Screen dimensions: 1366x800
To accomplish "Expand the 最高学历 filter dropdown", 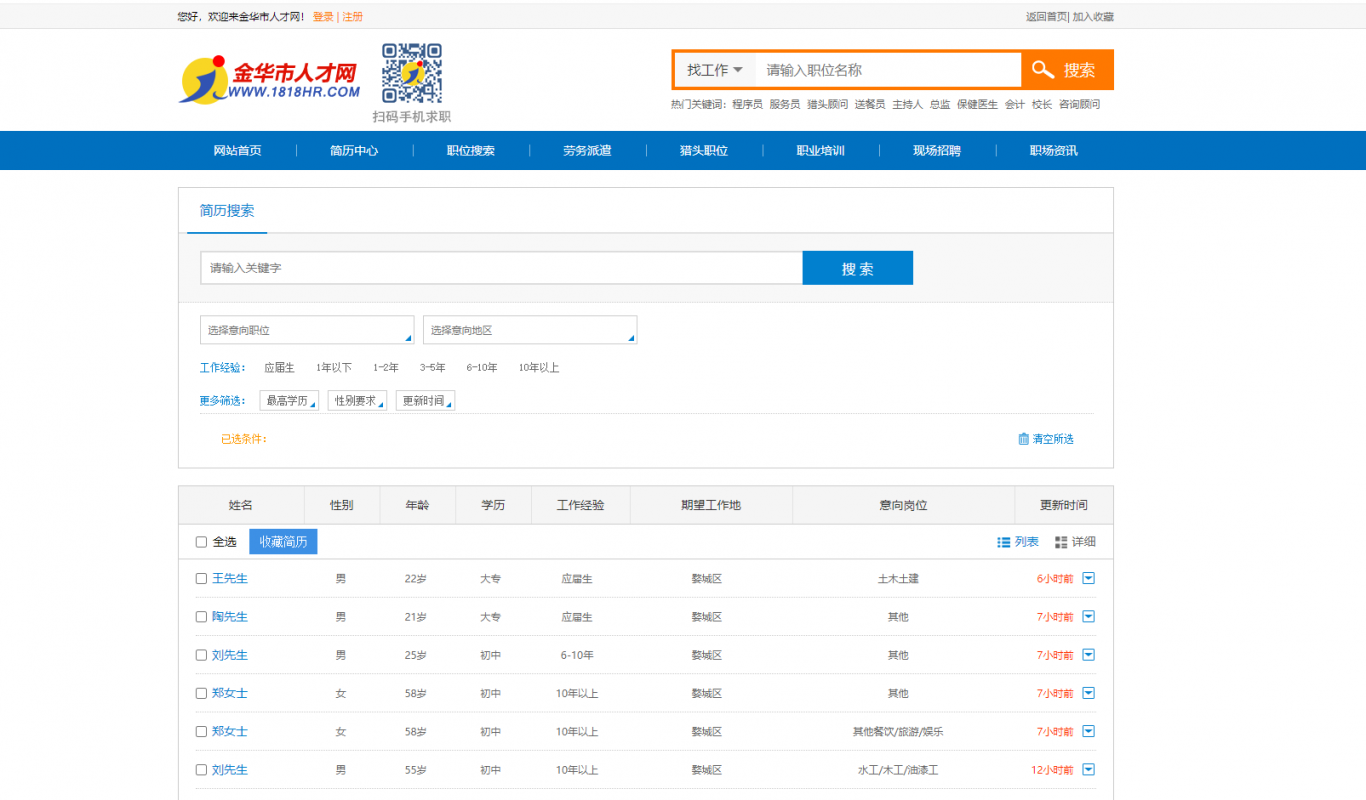I will [289, 401].
